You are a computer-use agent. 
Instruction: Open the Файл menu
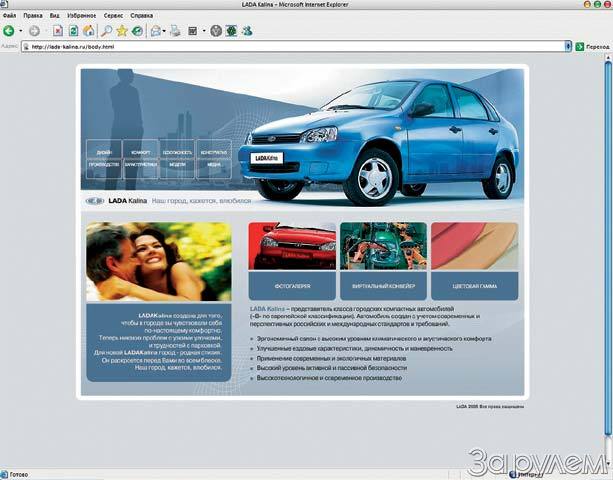[x=10, y=16]
